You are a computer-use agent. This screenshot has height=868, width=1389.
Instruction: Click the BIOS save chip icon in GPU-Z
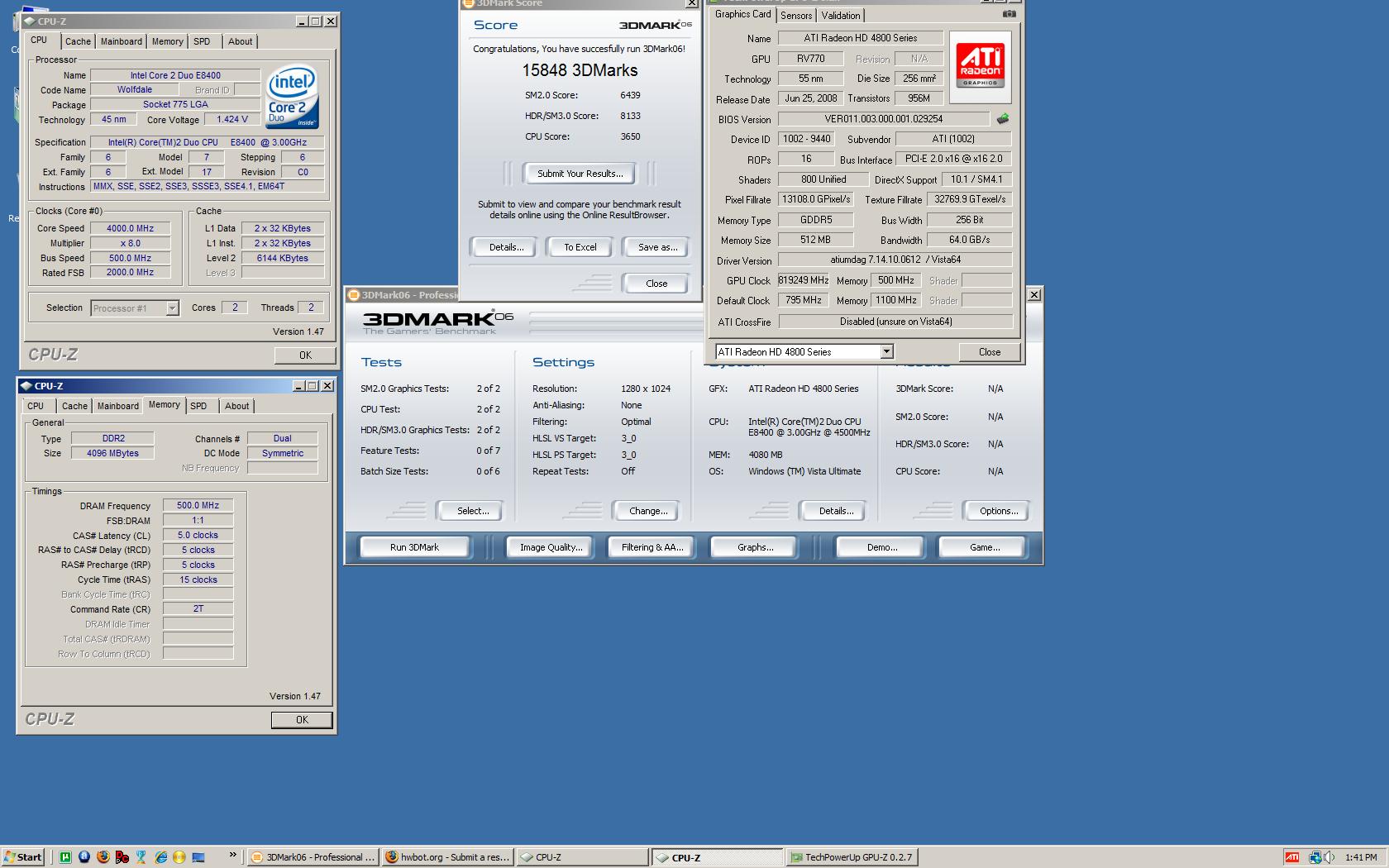click(1002, 119)
